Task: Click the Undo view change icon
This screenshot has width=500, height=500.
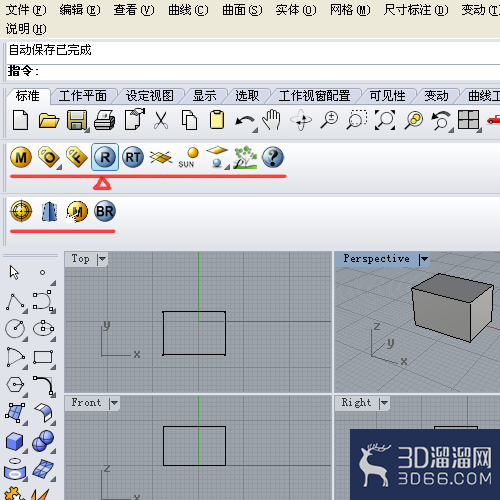Action: pyautogui.click(x=441, y=121)
